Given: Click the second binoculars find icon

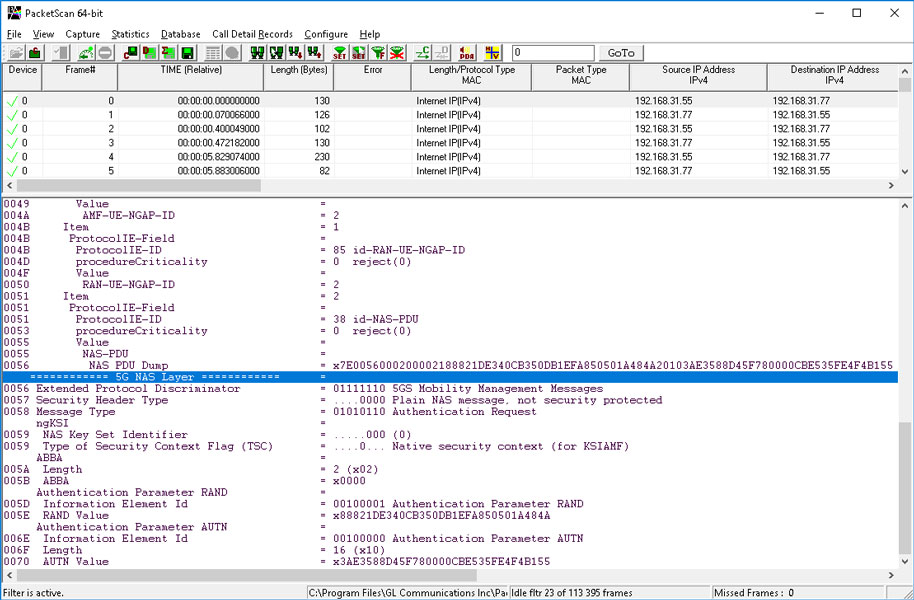Looking at the screenshot, I should (x=277, y=53).
